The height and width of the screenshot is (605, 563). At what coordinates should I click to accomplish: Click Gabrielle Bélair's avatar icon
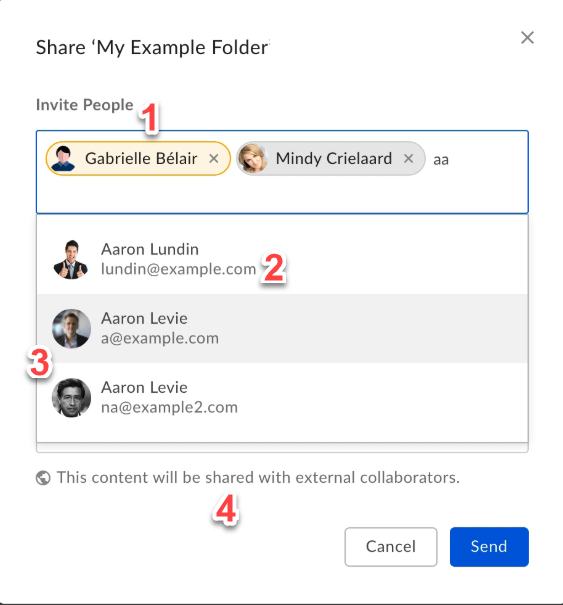click(63, 159)
